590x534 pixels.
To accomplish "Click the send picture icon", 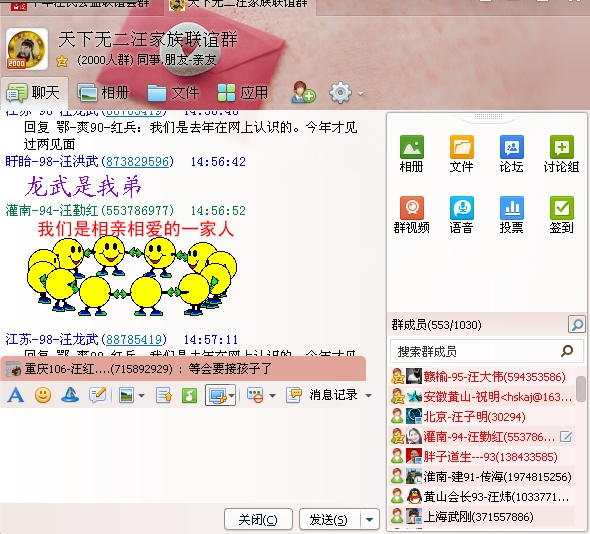I will click(126, 395).
